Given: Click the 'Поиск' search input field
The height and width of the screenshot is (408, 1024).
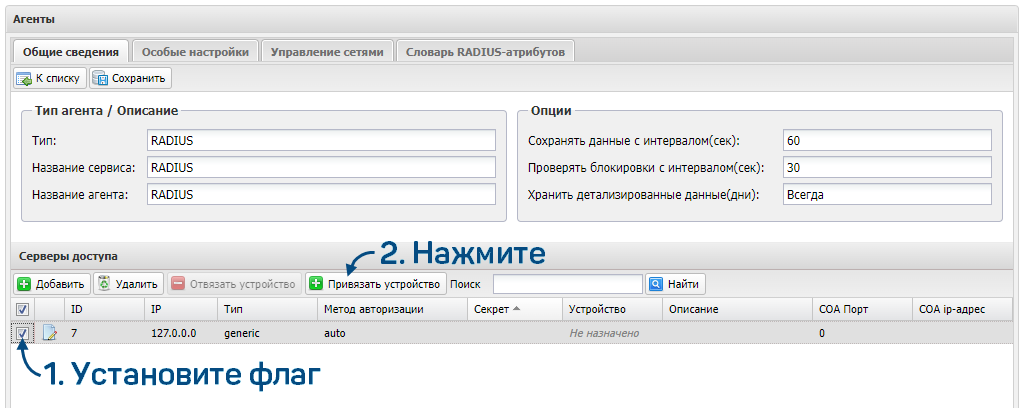Looking at the screenshot, I should 567,284.
